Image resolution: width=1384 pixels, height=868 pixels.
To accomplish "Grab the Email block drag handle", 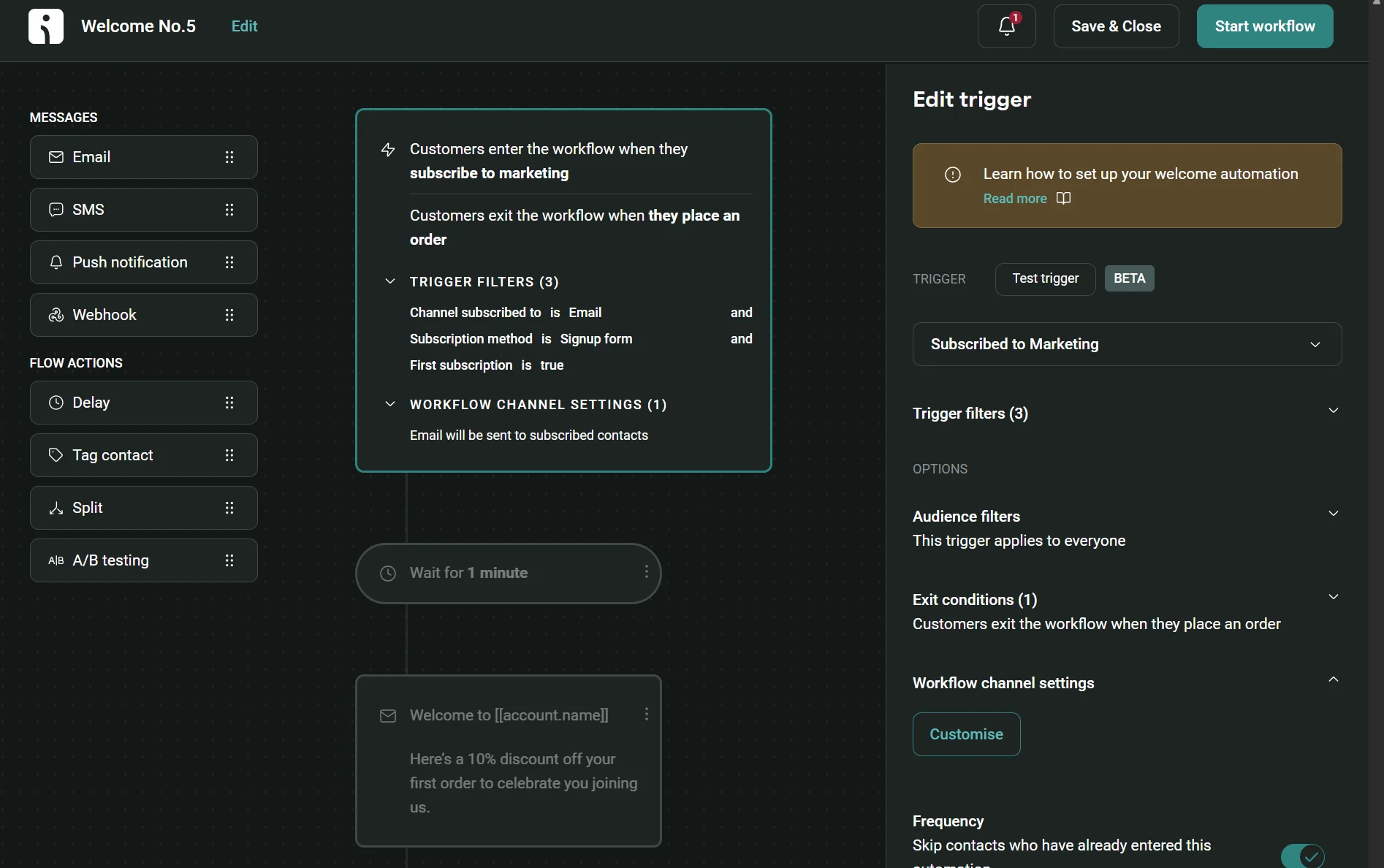I will [229, 157].
